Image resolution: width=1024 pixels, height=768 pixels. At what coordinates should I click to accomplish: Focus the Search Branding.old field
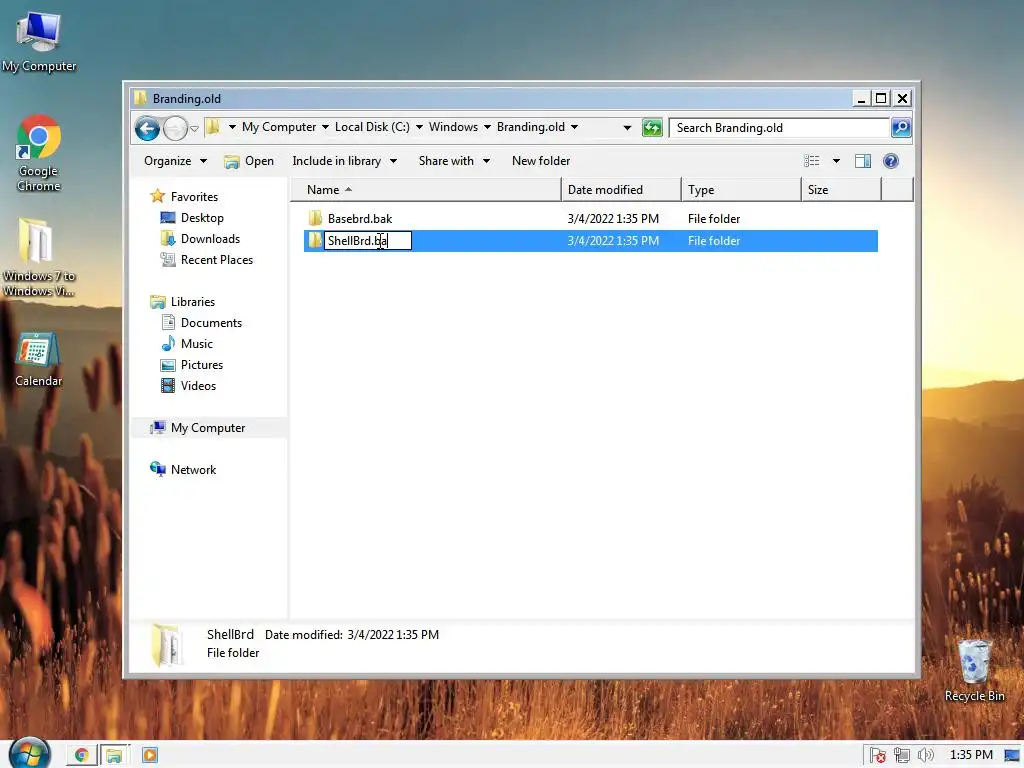point(780,127)
